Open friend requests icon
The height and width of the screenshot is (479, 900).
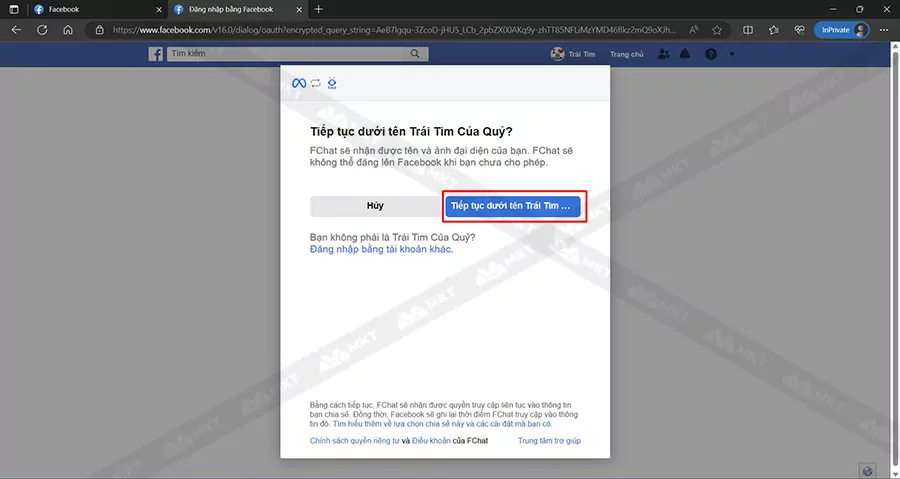(664, 54)
